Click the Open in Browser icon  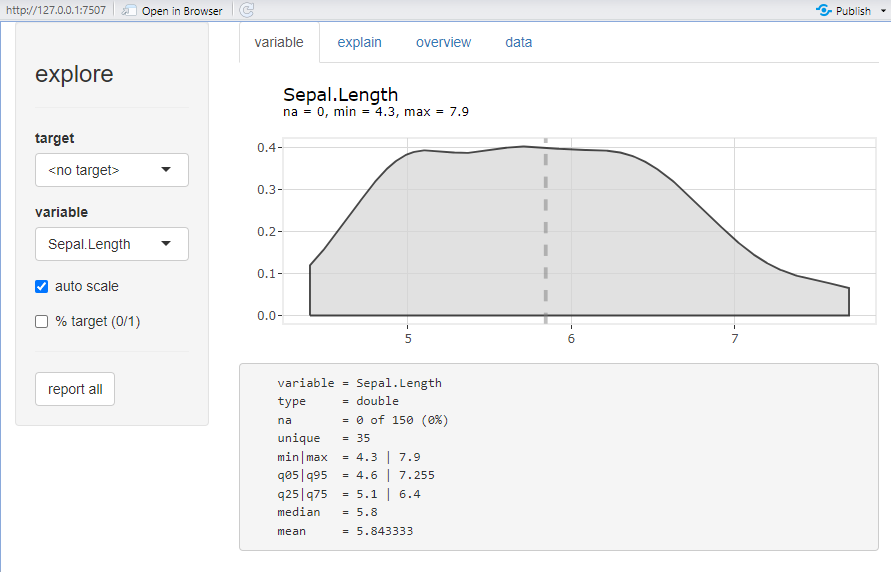(x=129, y=10)
